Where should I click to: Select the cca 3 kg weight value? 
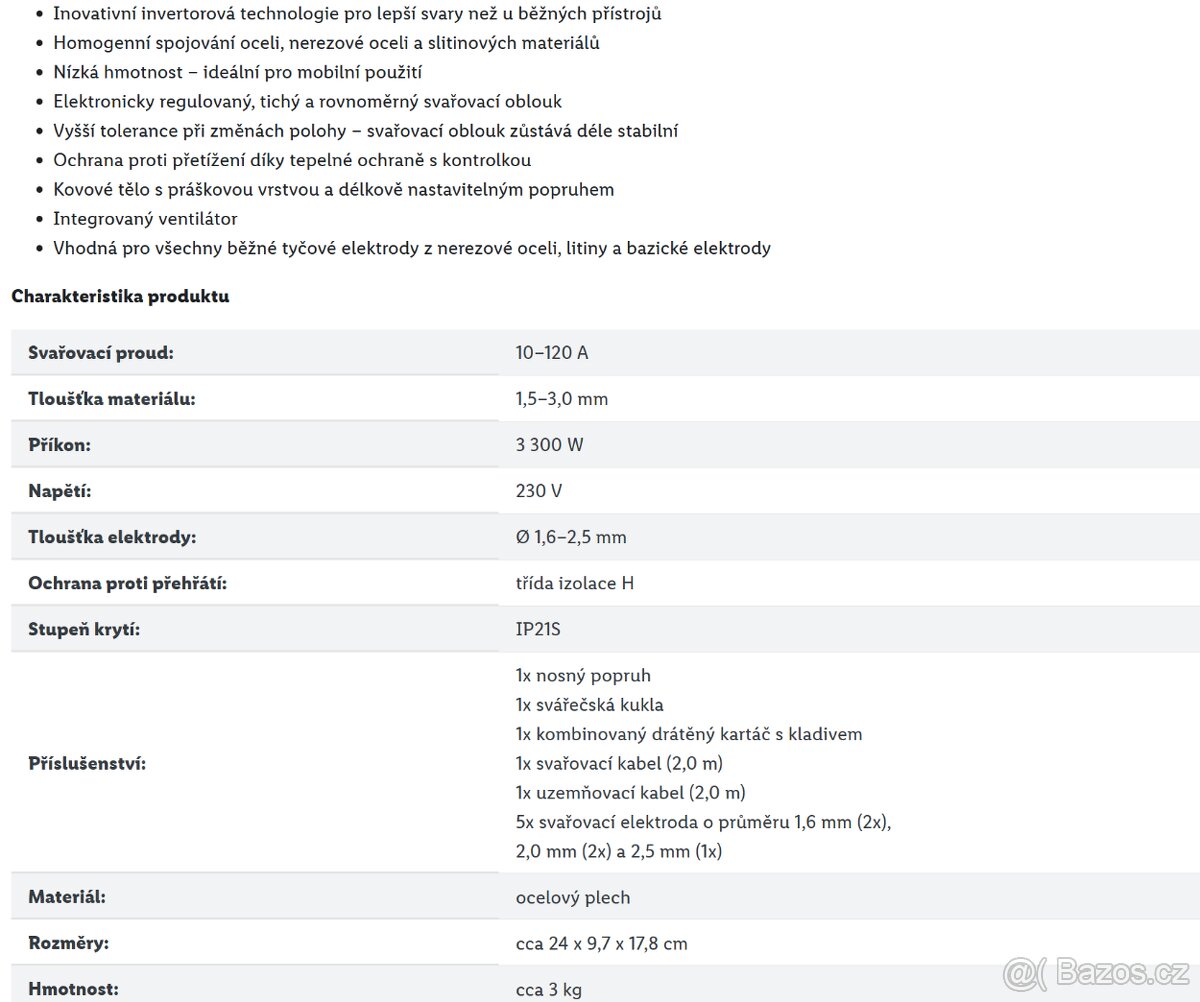[548, 990]
